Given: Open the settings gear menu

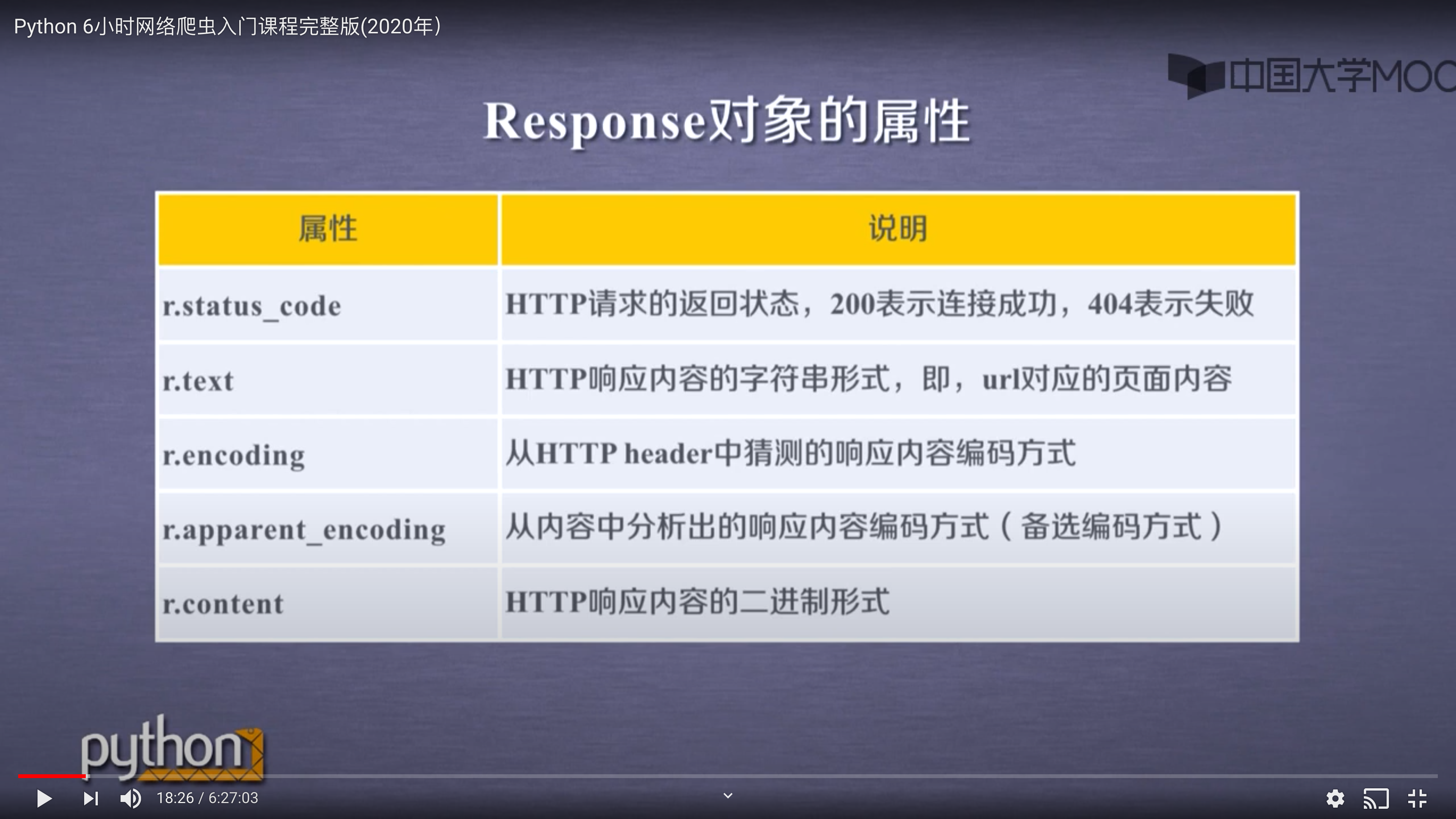Looking at the screenshot, I should point(1335,798).
